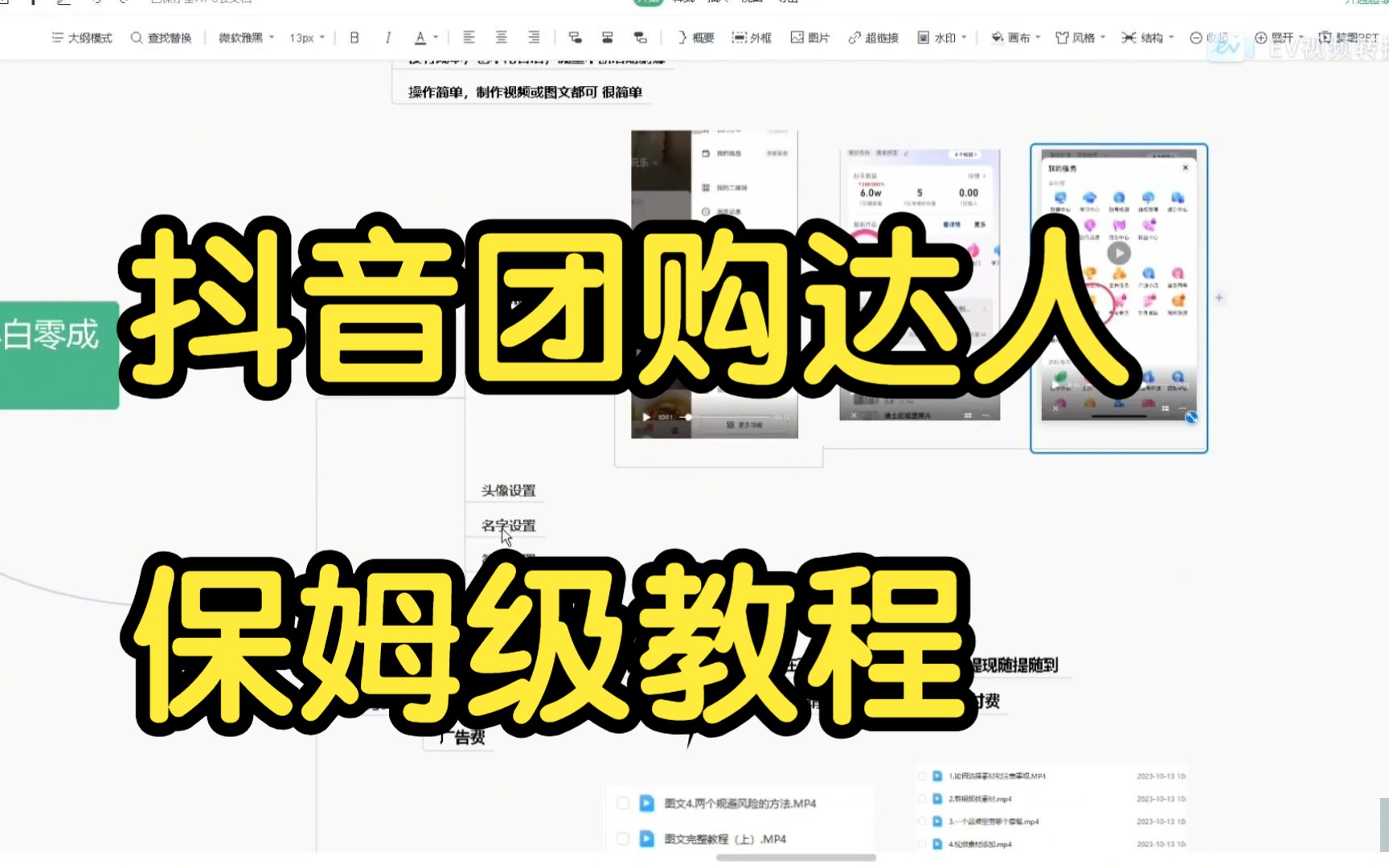This screenshot has height=868, width=1389.
Task: Align text center
Action: [502, 38]
